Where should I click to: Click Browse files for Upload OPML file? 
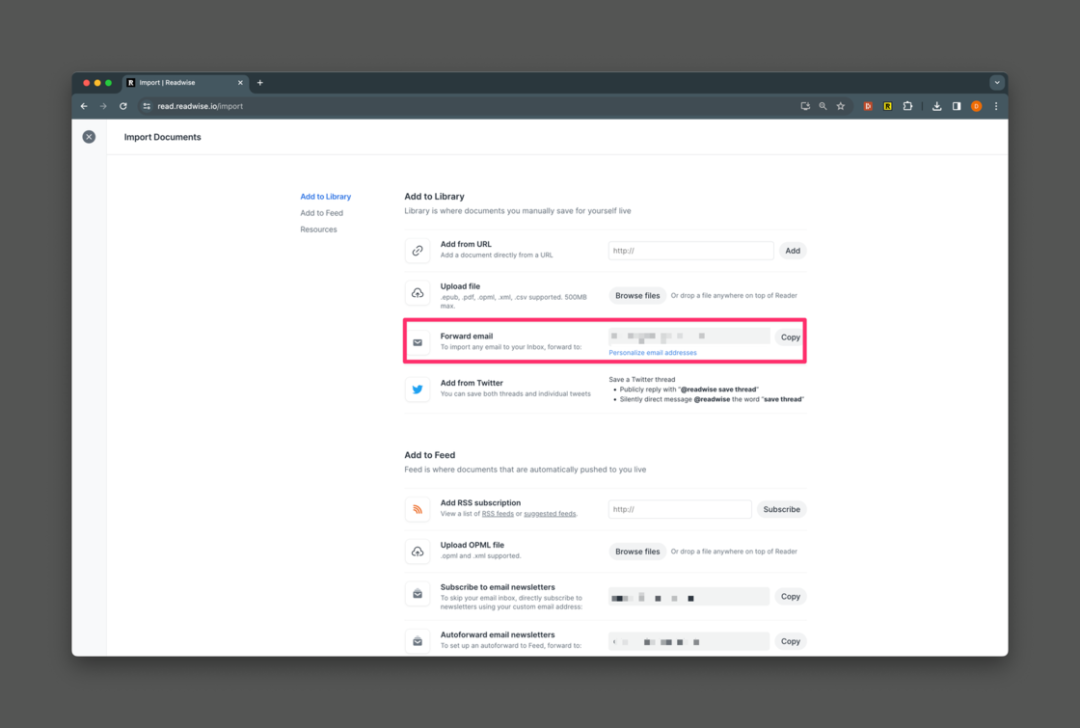point(638,552)
